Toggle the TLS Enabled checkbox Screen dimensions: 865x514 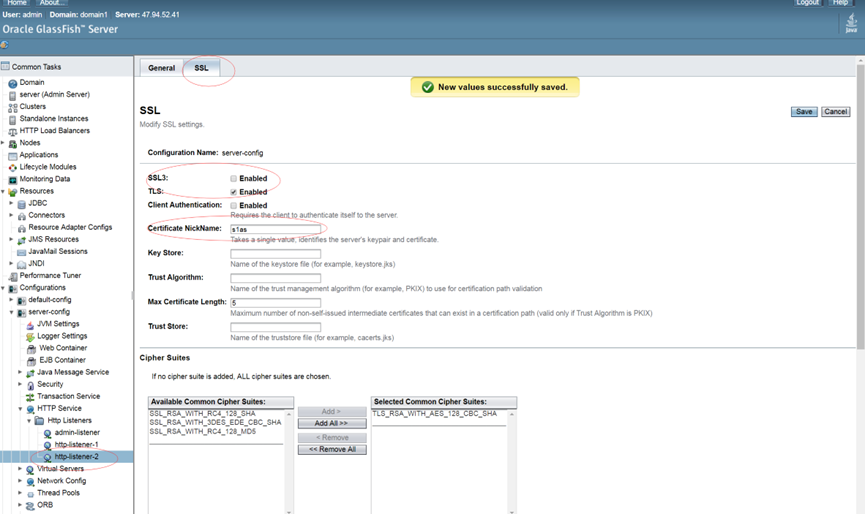[x=233, y=192]
